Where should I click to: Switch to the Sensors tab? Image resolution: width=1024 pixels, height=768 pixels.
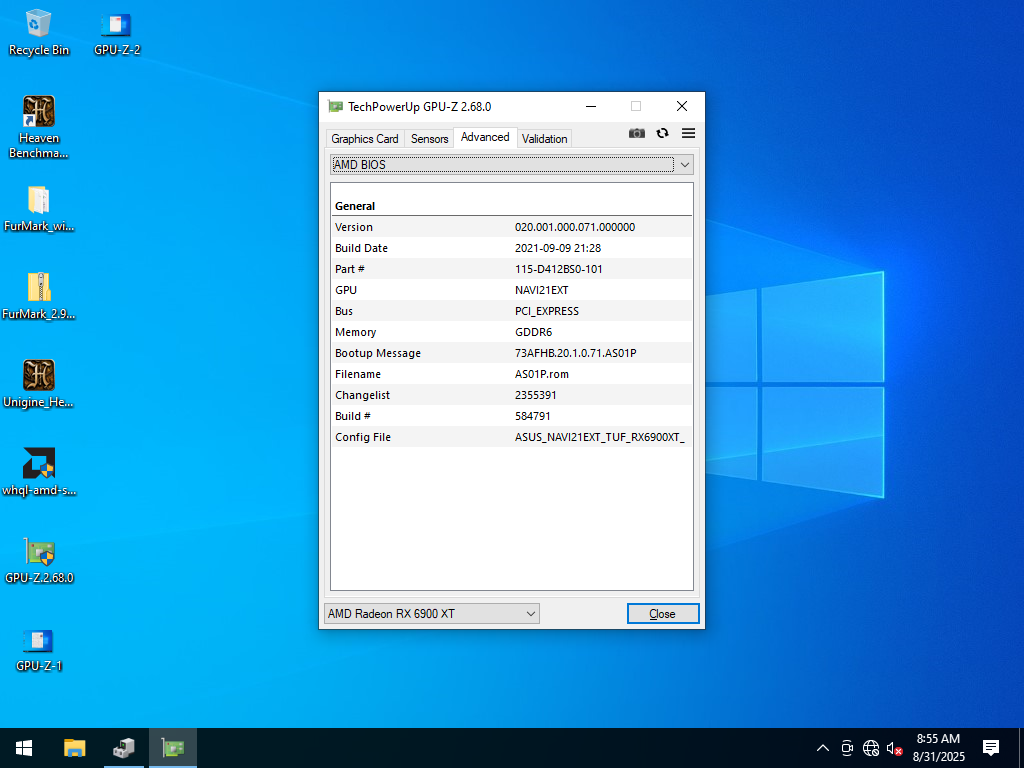pos(429,138)
